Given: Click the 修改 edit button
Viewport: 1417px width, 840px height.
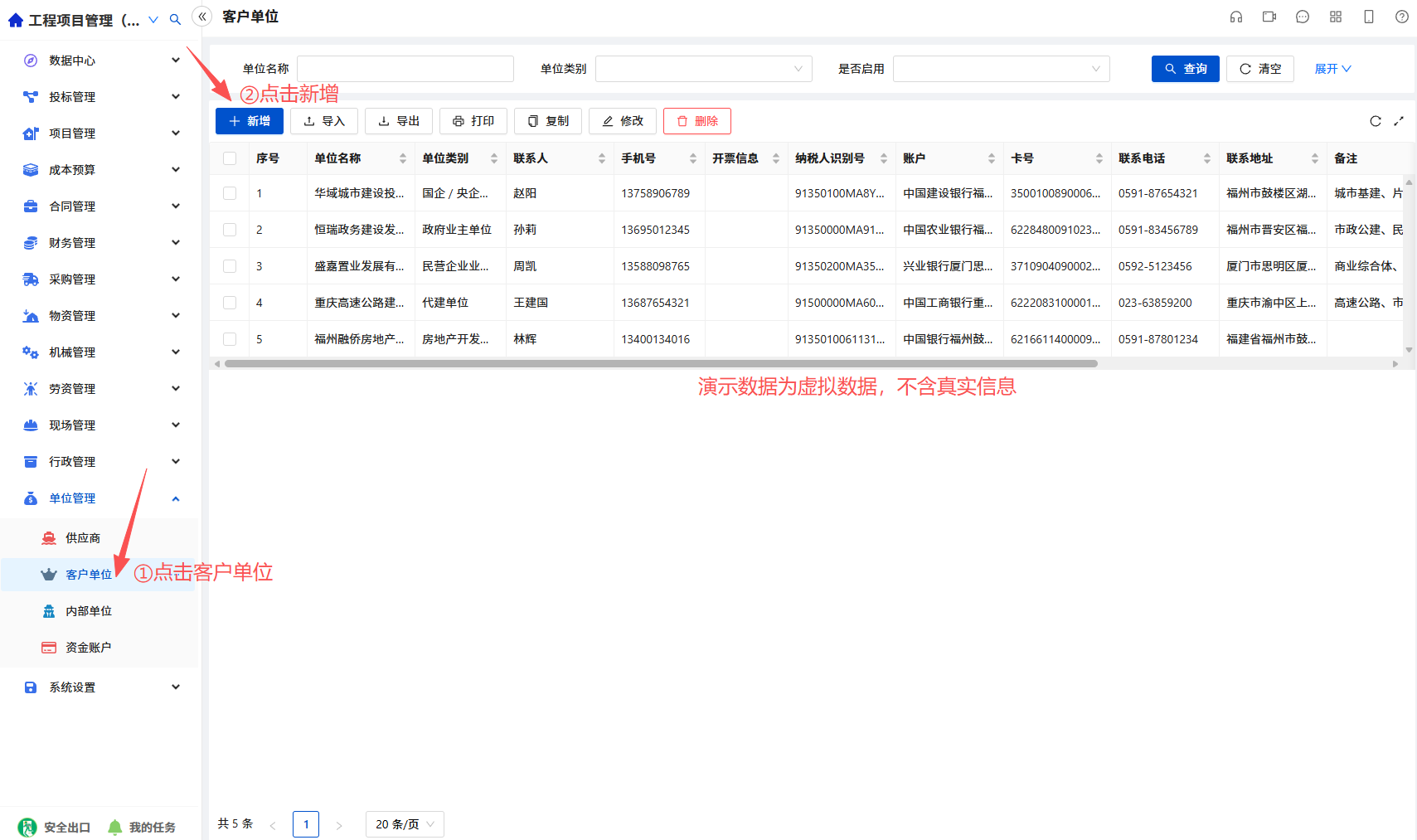Looking at the screenshot, I should point(623,121).
